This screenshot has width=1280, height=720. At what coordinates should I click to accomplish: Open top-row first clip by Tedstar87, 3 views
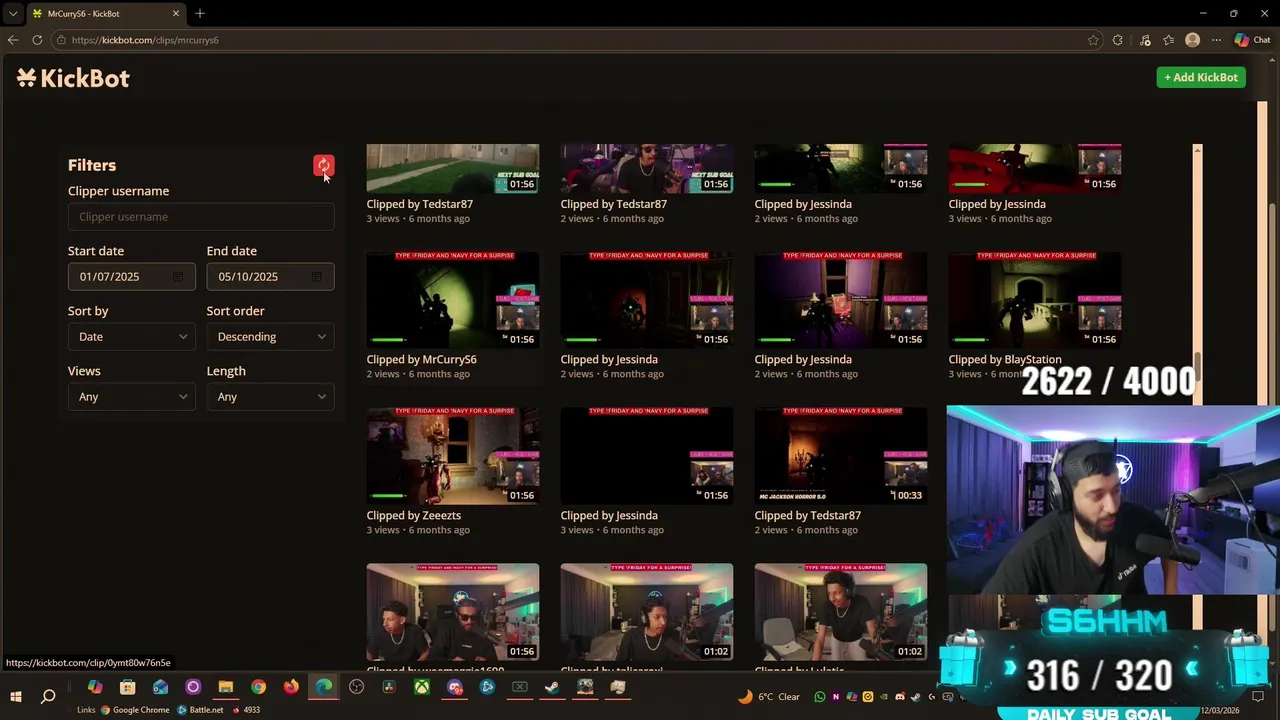pos(453,168)
